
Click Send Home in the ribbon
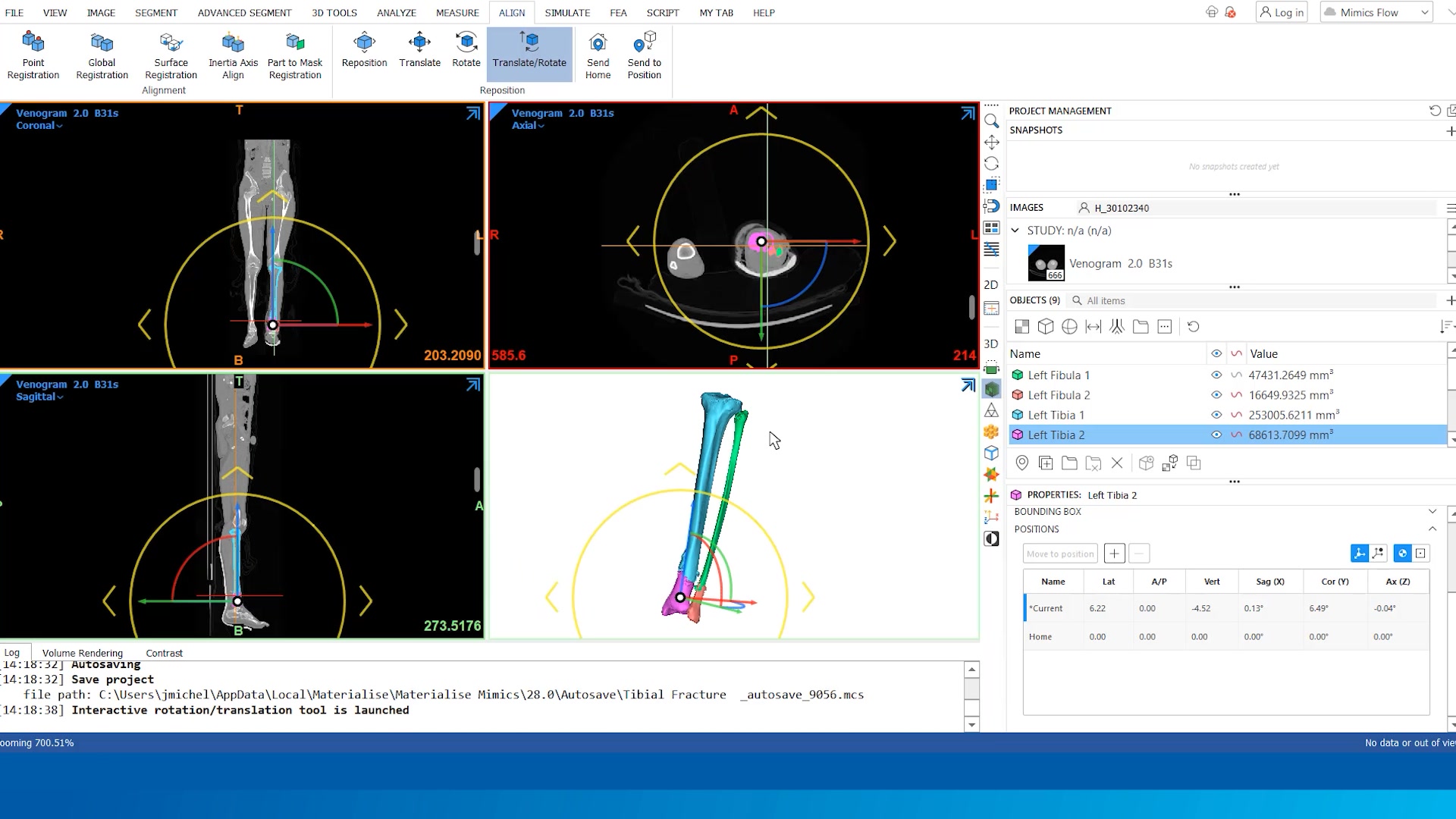(x=598, y=55)
